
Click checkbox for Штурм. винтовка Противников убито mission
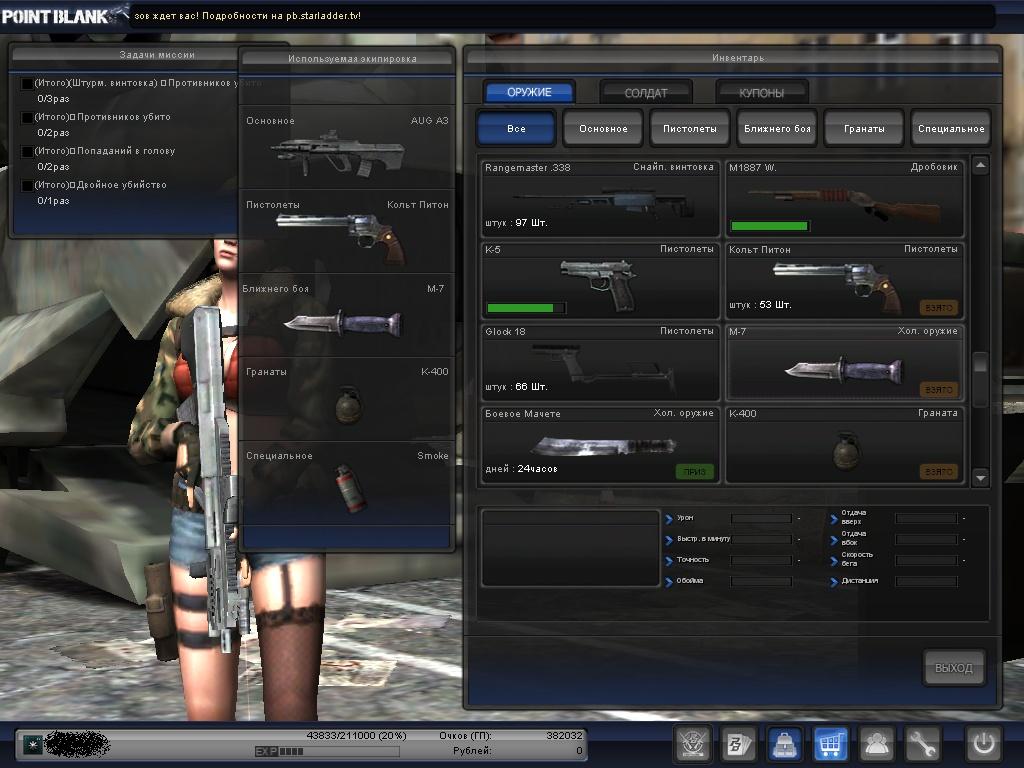pyautogui.click(x=27, y=84)
